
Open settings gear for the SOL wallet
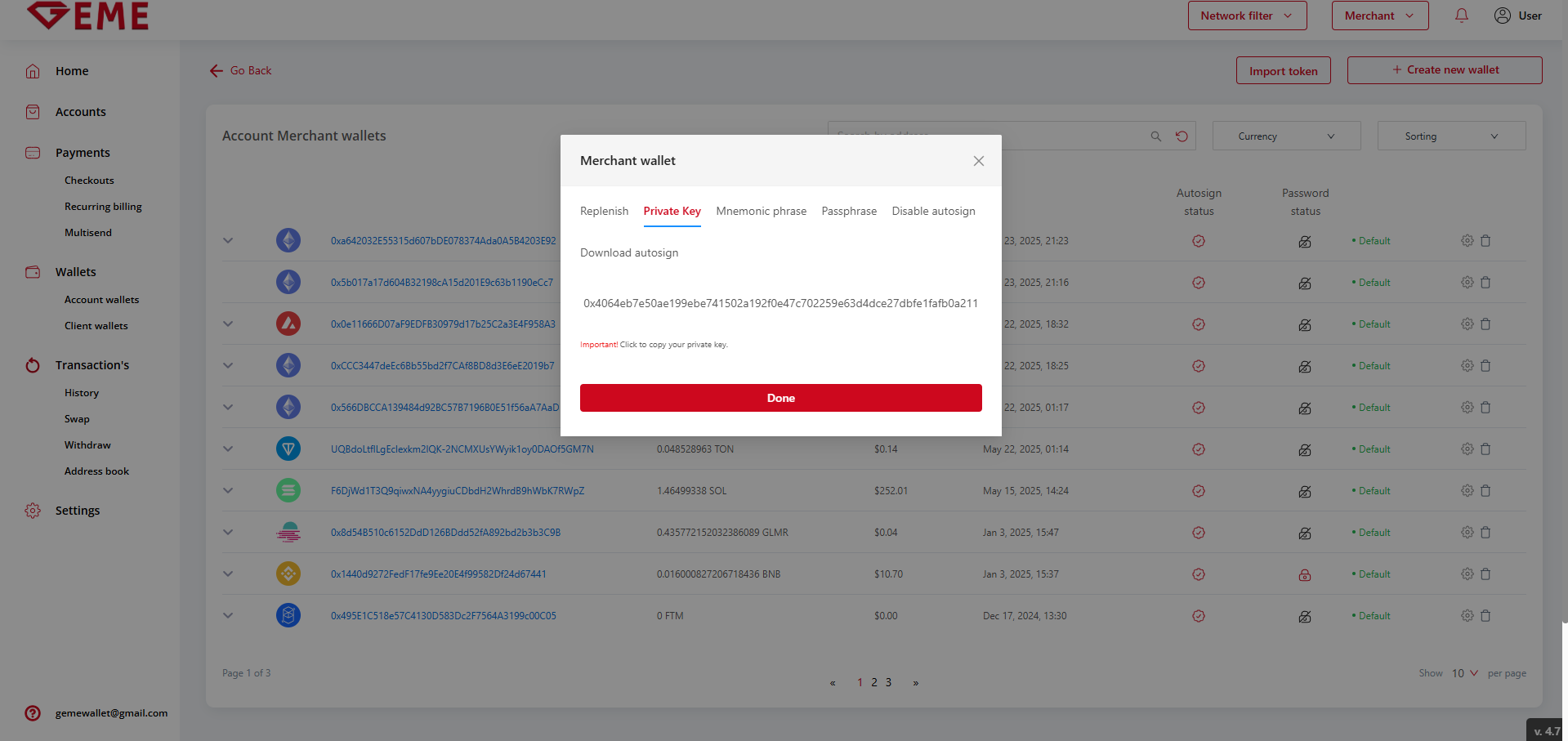(1467, 491)
